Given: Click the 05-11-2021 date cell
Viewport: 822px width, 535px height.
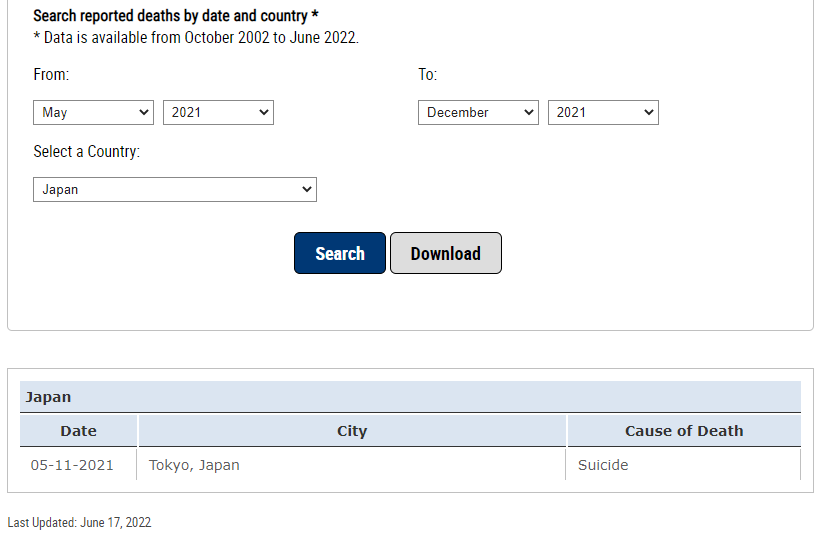Looking at the screenshot, I should (78, 465).
